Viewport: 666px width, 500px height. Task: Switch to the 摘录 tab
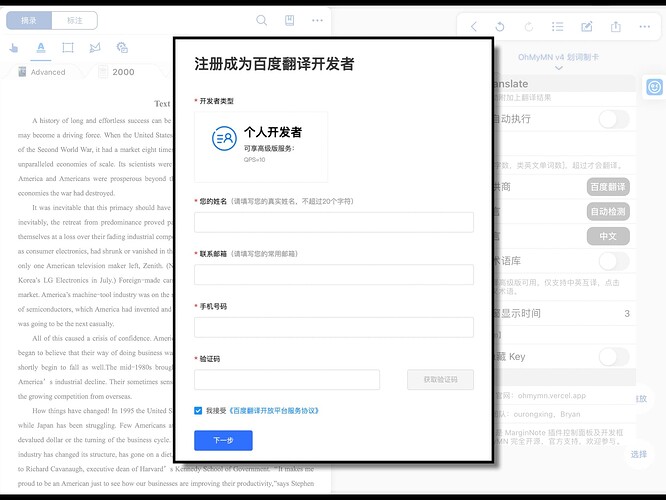click(29, 20)
